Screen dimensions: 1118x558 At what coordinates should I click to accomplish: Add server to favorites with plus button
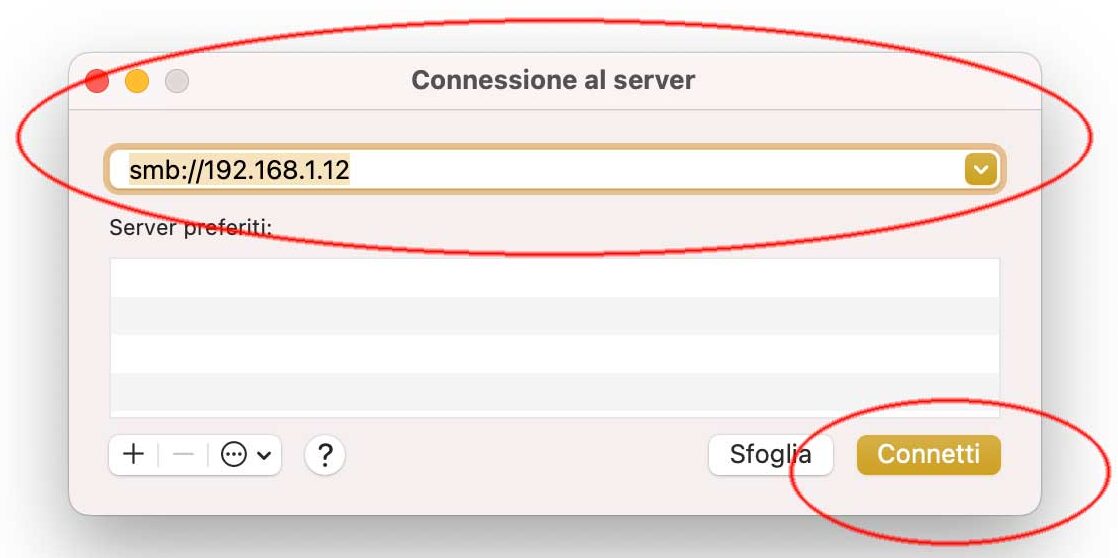pyautogui.click(x=133, y=455)
